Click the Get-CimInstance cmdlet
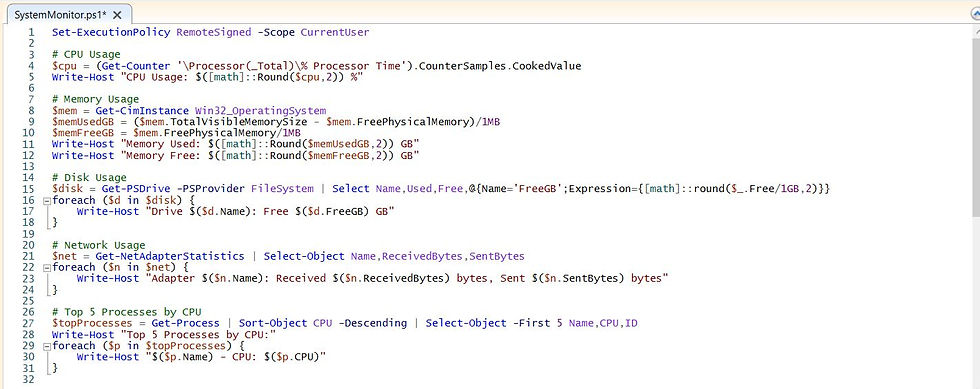Viewport: 980px width, 389px height. click(x=142, y=110)
